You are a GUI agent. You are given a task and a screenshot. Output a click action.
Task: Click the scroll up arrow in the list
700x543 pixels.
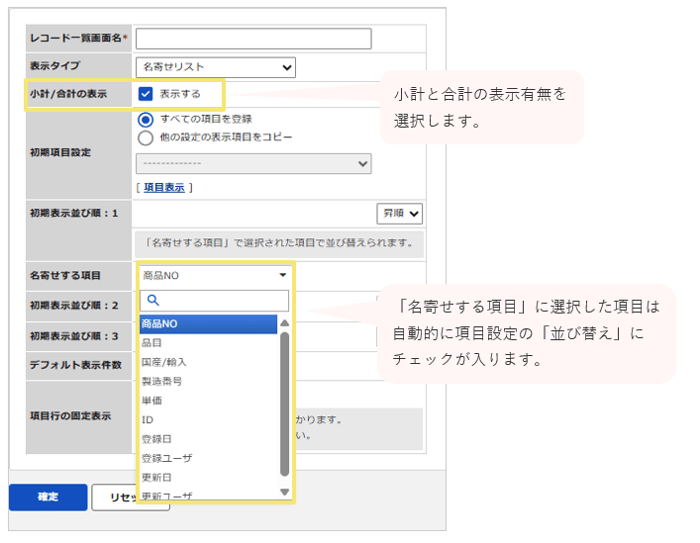(x=284, y=322)
